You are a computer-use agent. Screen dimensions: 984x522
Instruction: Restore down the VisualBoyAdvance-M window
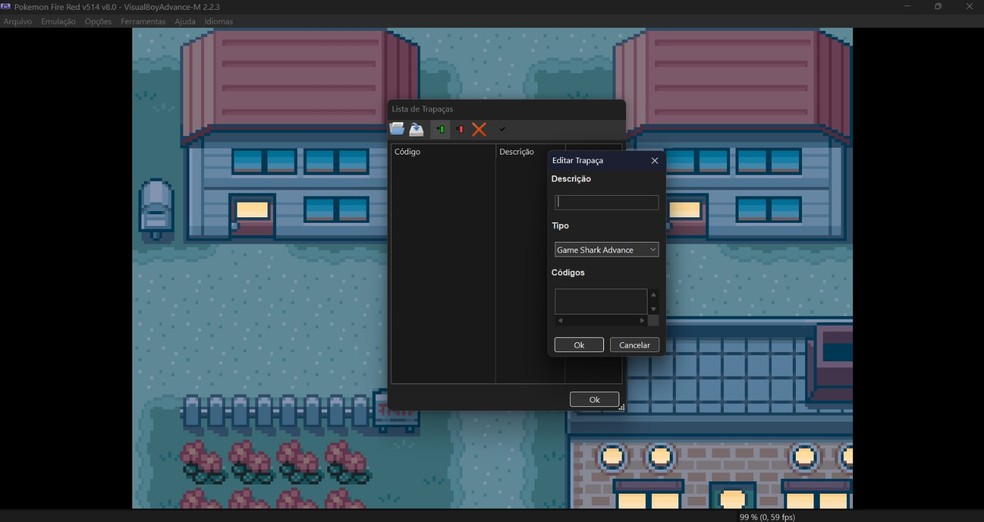coord(938,6)
